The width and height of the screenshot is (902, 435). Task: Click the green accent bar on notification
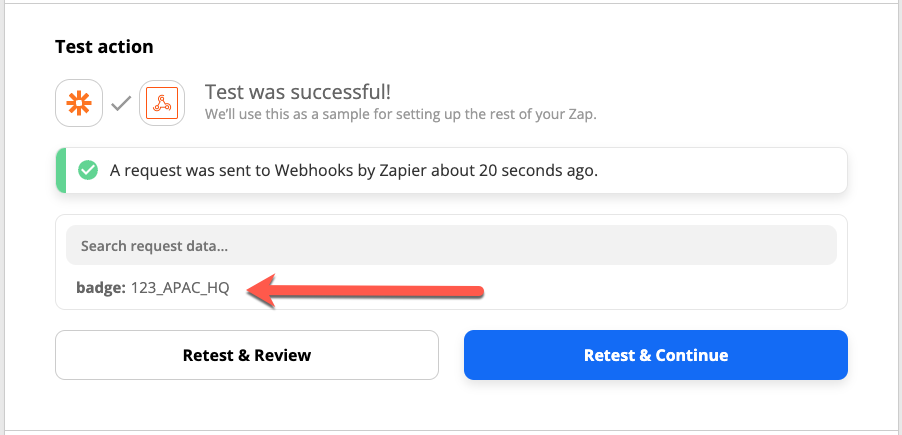click(x=60, y=170)
